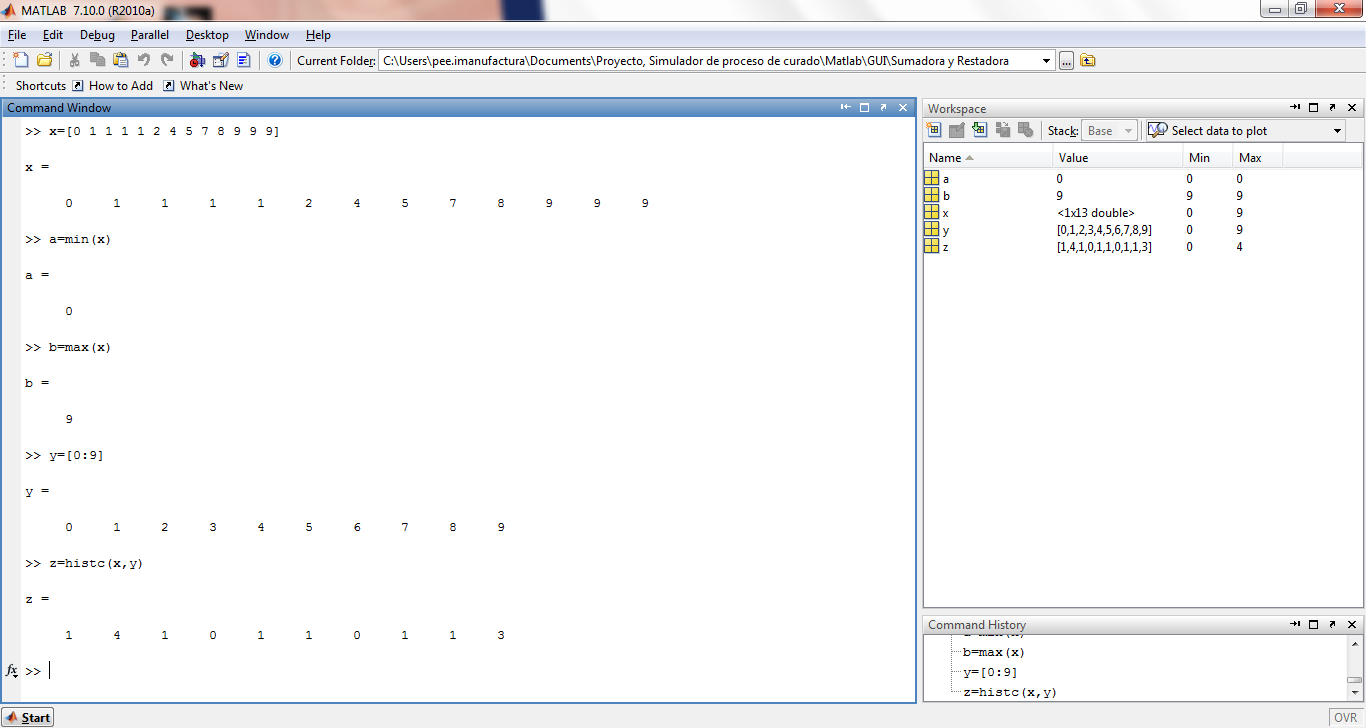The height and width of the screenshot is (728, 1366).
Task: Select variable a icon in Workspace
Action: click(x=932, y=178)
